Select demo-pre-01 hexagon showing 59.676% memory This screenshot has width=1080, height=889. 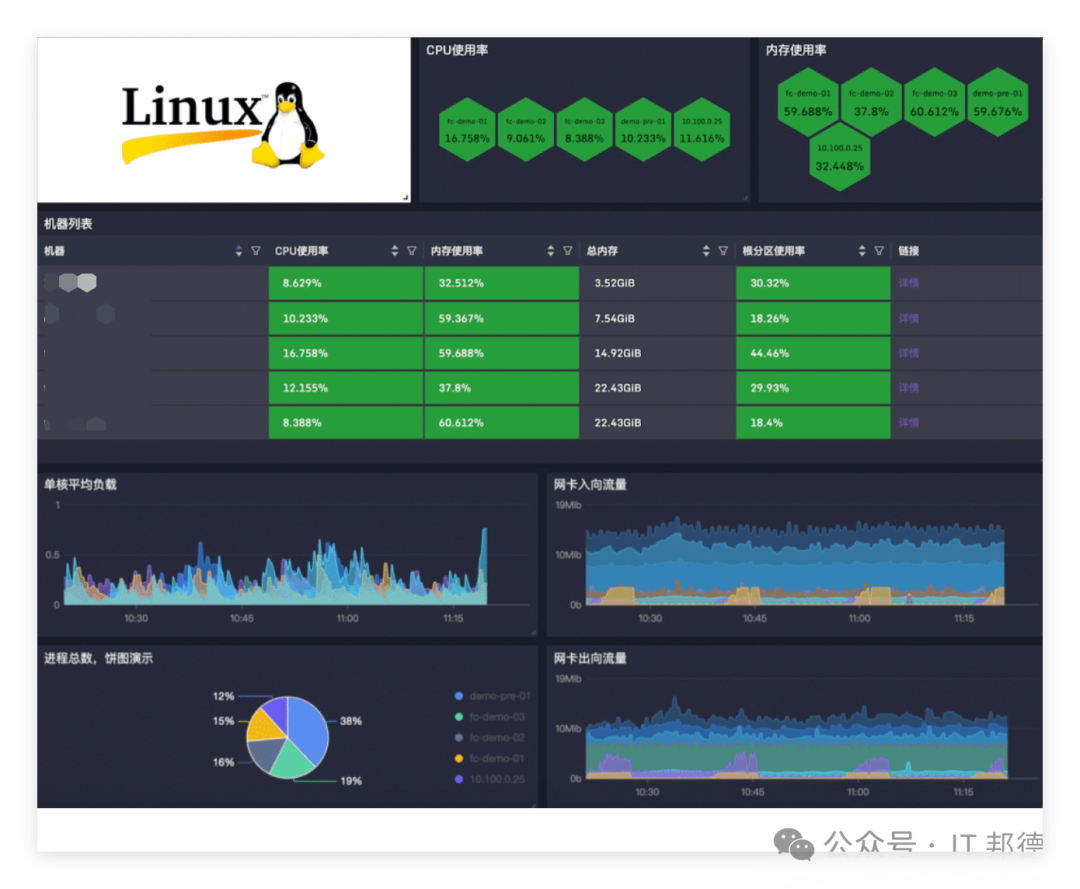[997, 103]
